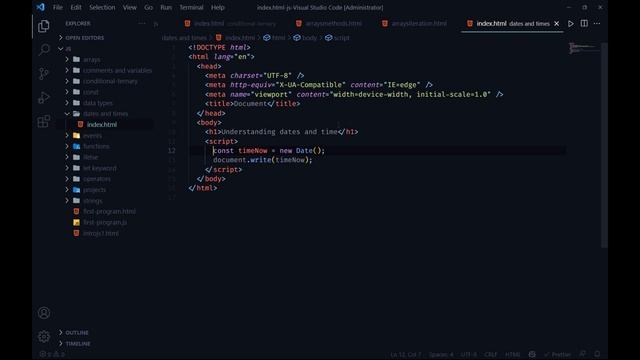Screen dimensions: 640x360
Task: Open the Run and Debug view
Action: (x=44, y=98)
